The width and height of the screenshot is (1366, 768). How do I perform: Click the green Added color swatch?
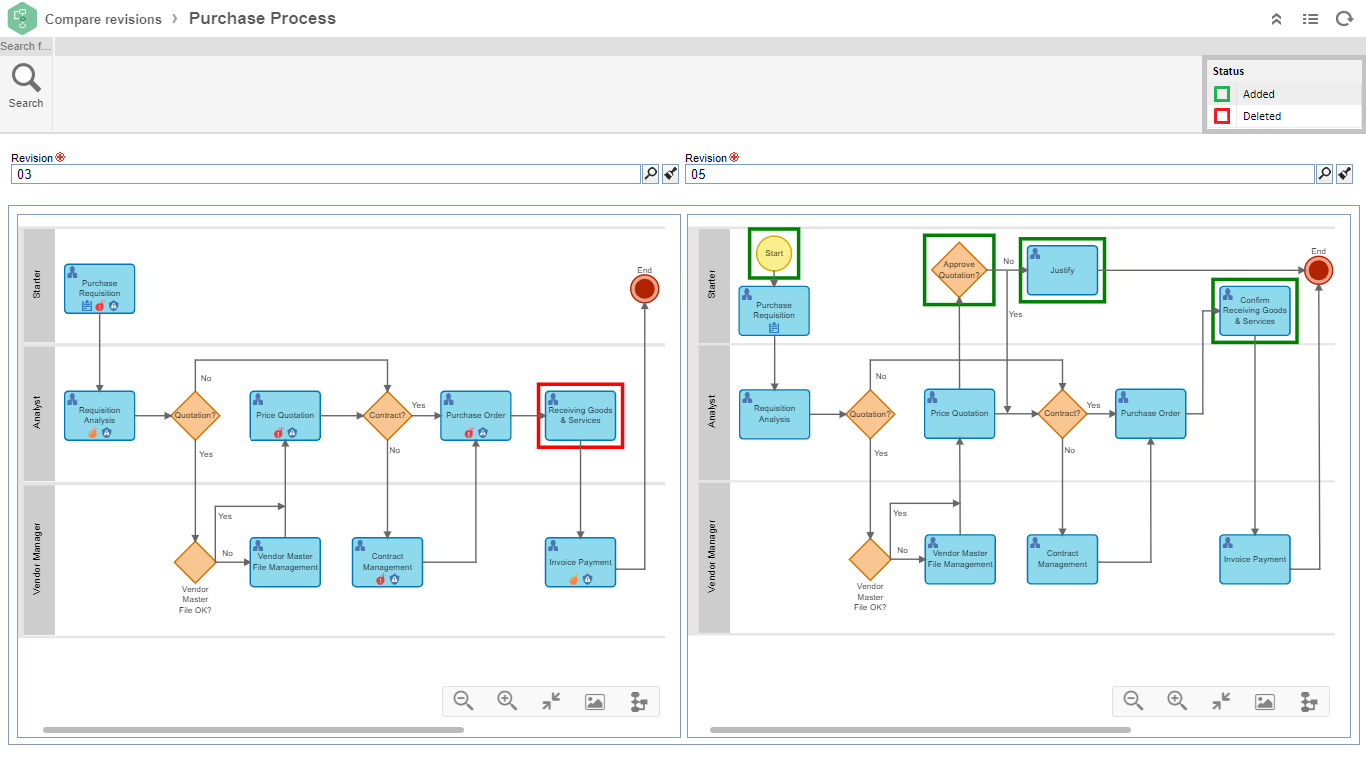(x=1221, y=93)
